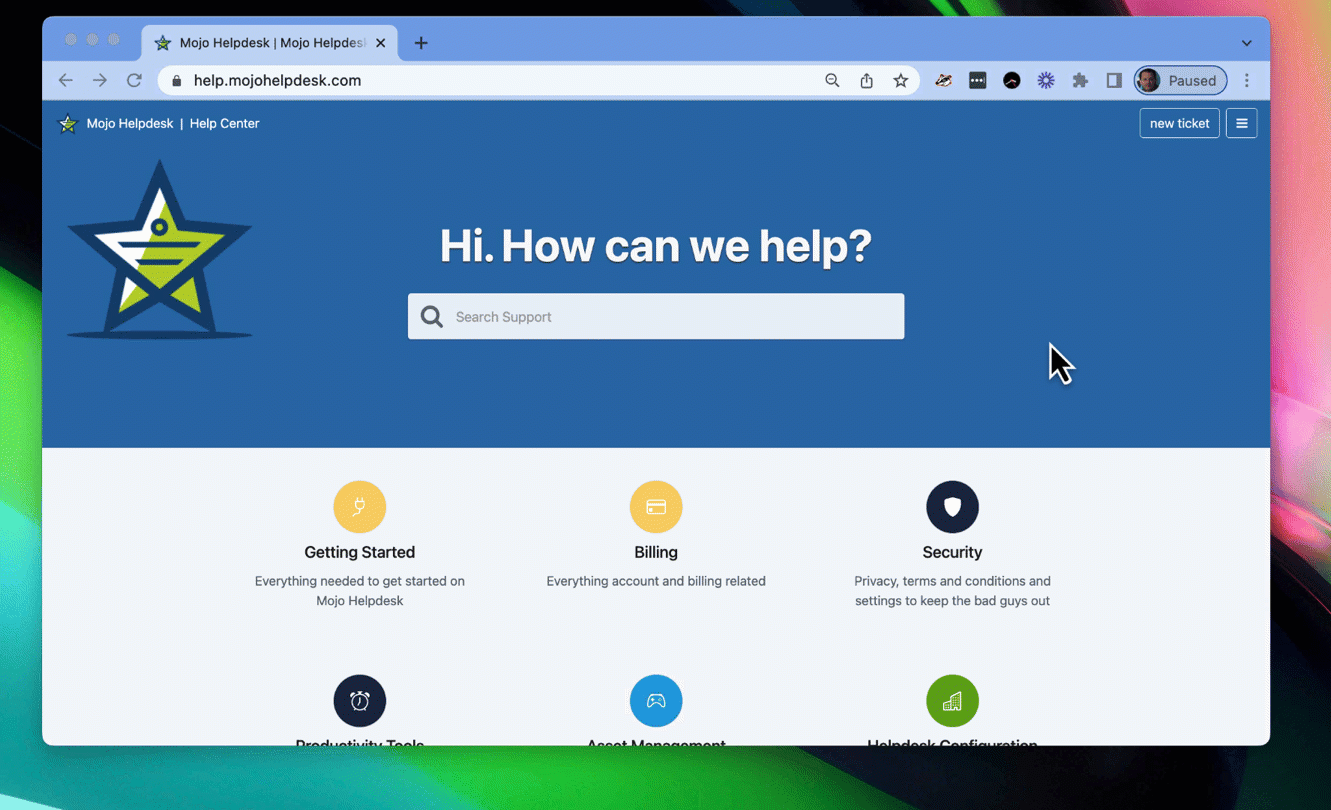Click the Search Support input field
Screen dimensions: 1331x810
(656, 316)
